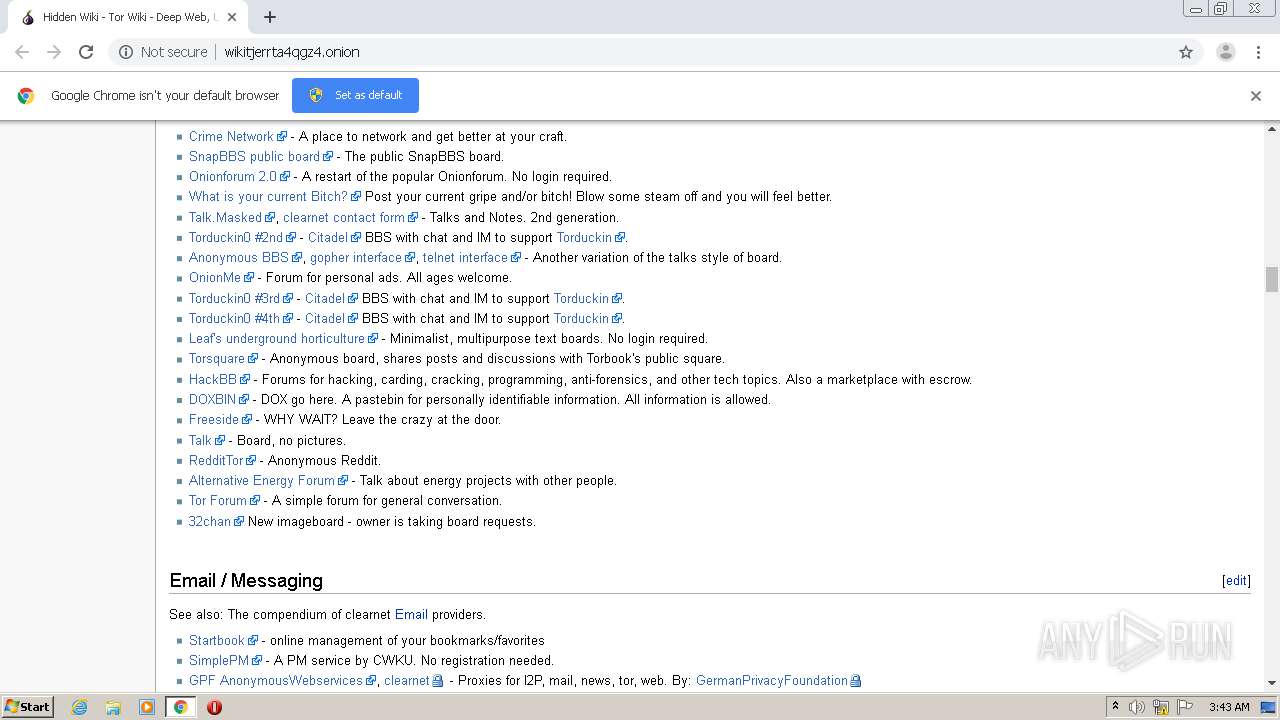Open the volume tray icon
Image resolution: width=1280 pixels, height=720 pixels.
click(1137, 707)
